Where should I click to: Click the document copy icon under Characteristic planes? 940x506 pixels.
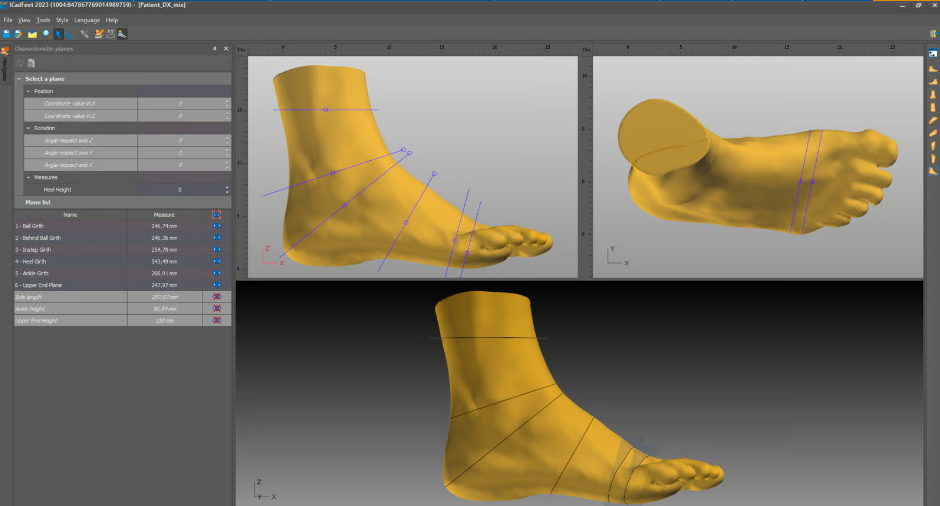coord(31,63)
